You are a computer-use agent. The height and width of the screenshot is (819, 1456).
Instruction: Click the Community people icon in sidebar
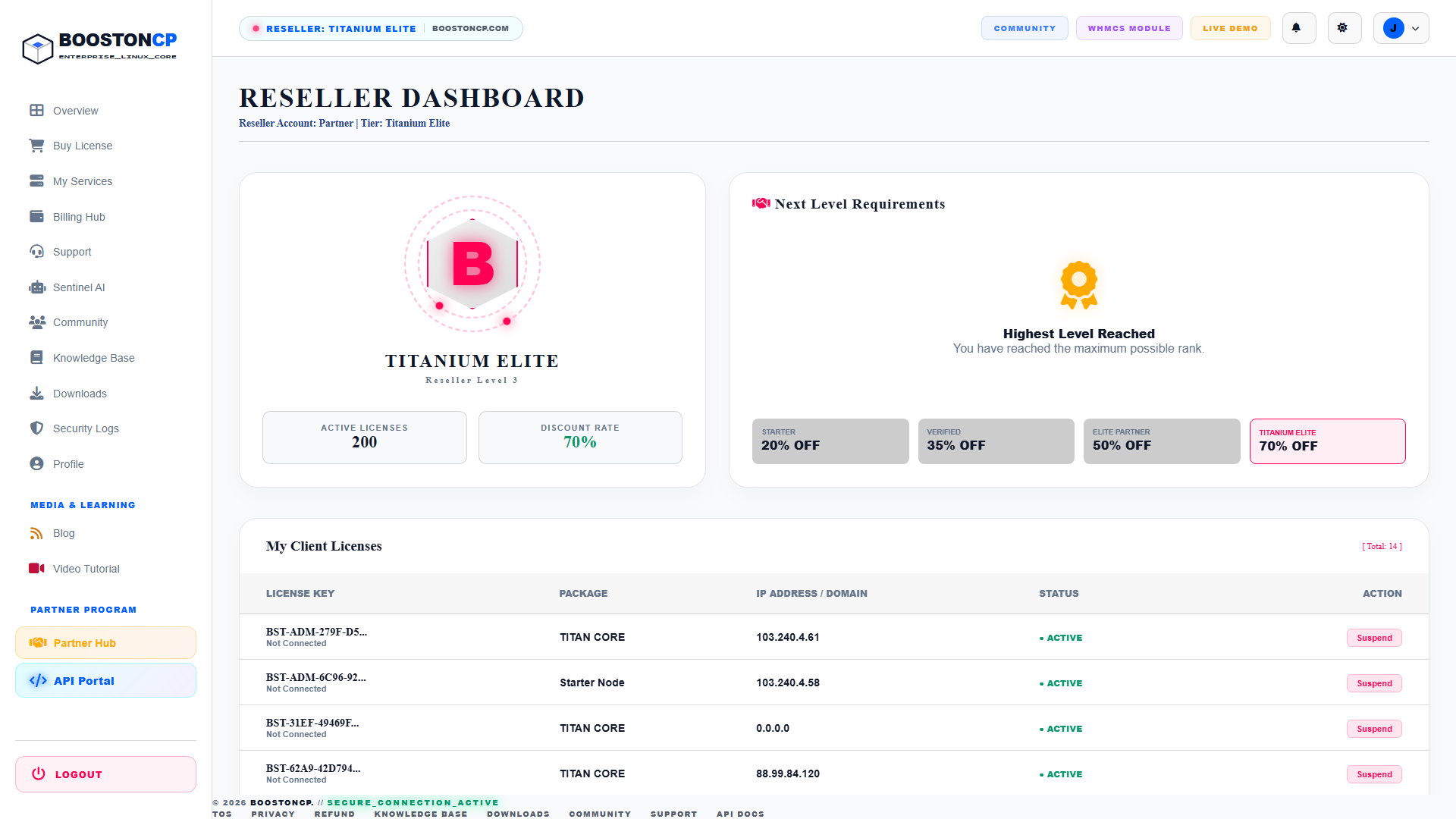coord(37,322)
